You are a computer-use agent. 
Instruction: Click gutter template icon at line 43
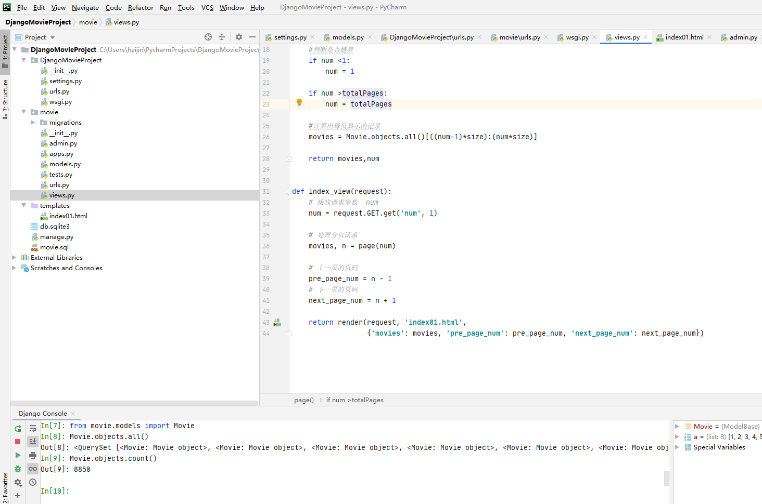[277, 322]
